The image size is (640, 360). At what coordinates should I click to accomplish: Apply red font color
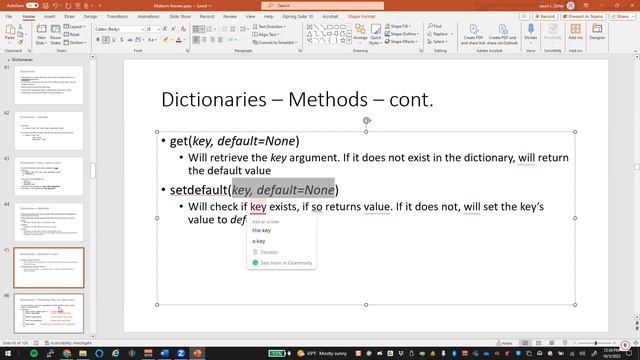click(x=178, y=40)
